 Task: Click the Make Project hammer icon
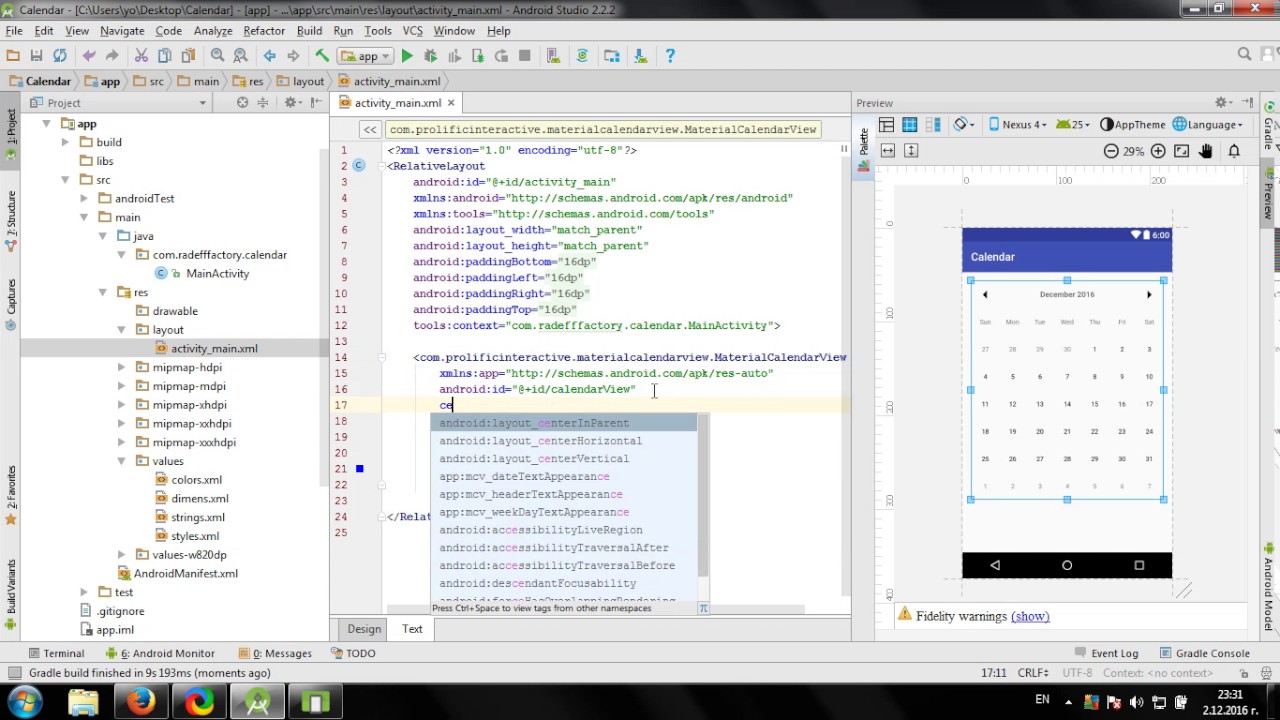(x=322, y=56)
